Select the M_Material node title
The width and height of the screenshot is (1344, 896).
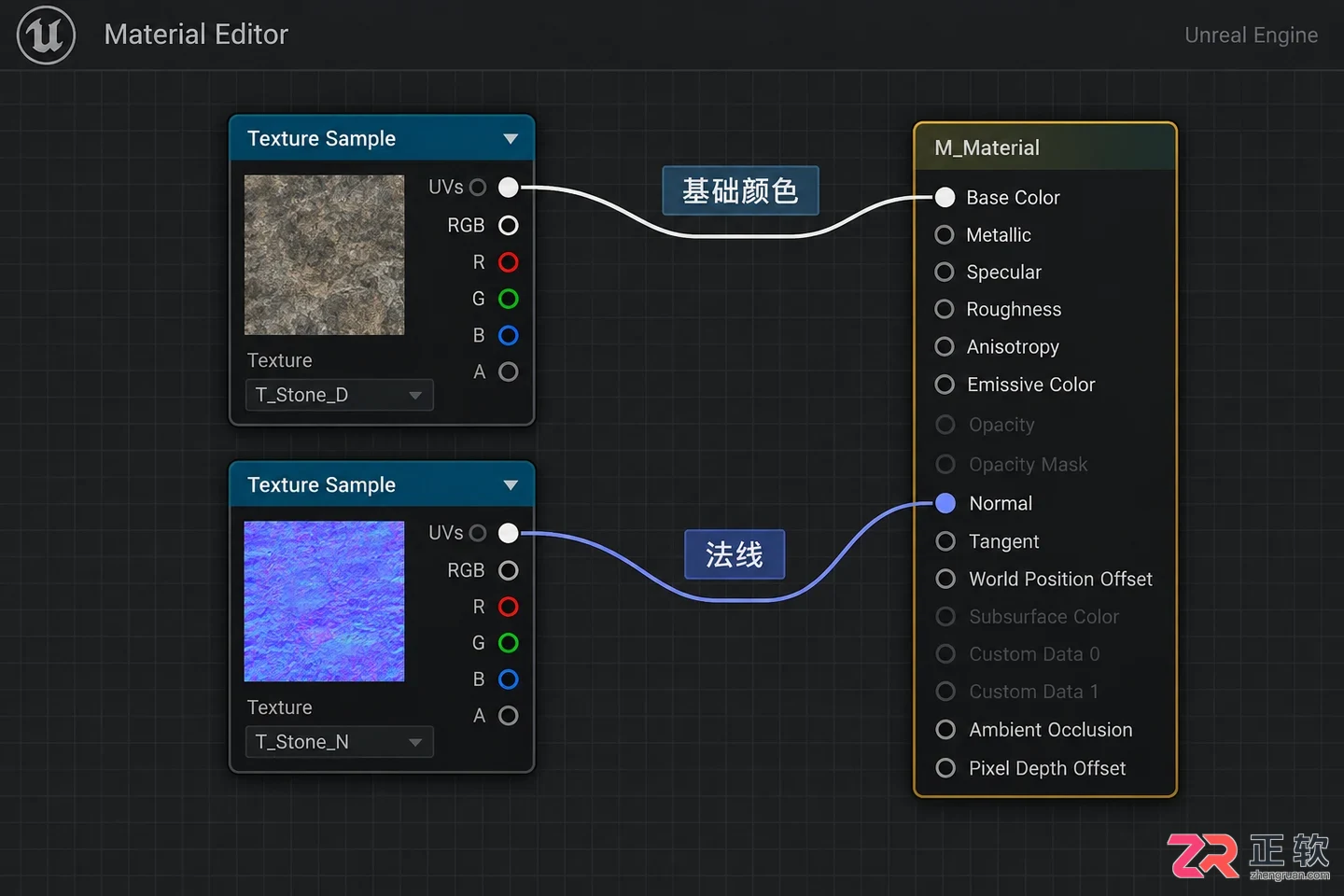[x=987, y=147]
